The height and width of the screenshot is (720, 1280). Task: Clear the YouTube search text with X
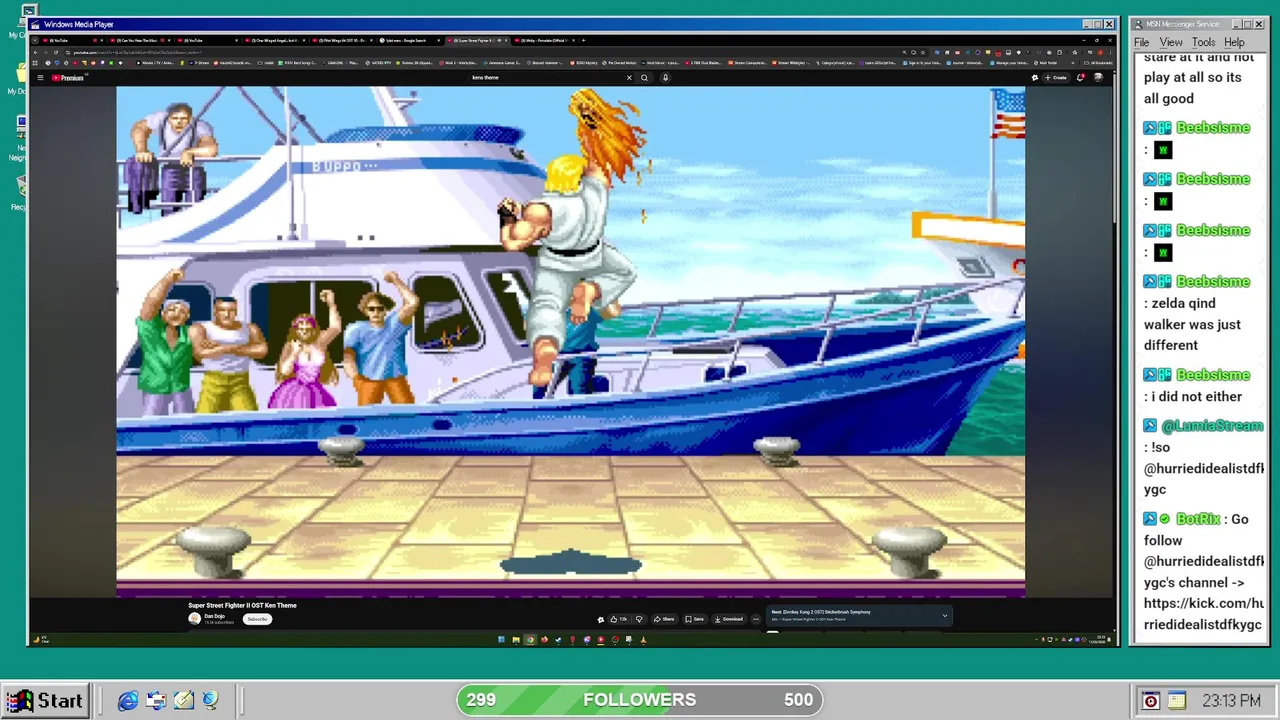(x=630, y=77)
